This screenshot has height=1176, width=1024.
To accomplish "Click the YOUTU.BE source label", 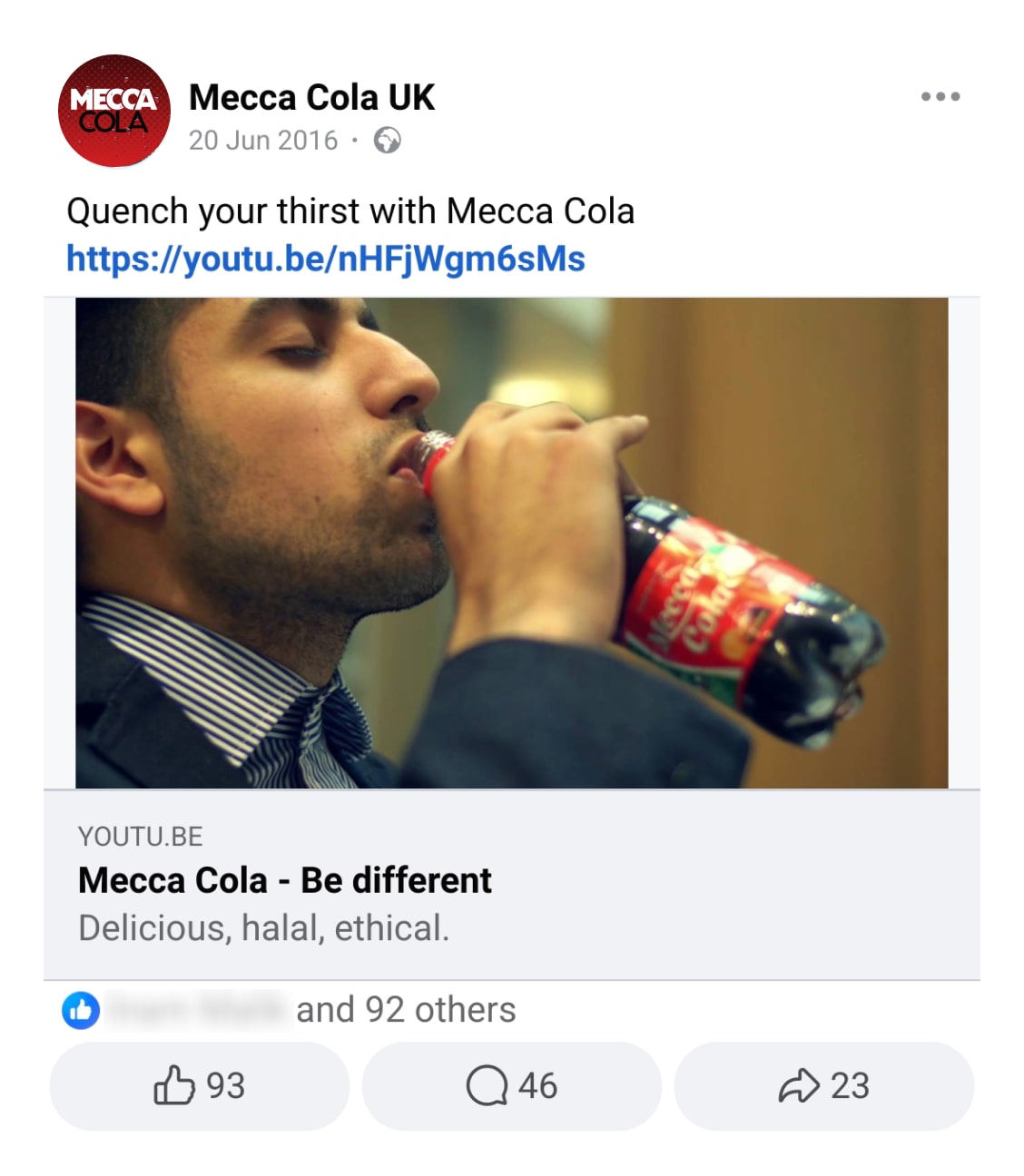I will pos(140,837).
